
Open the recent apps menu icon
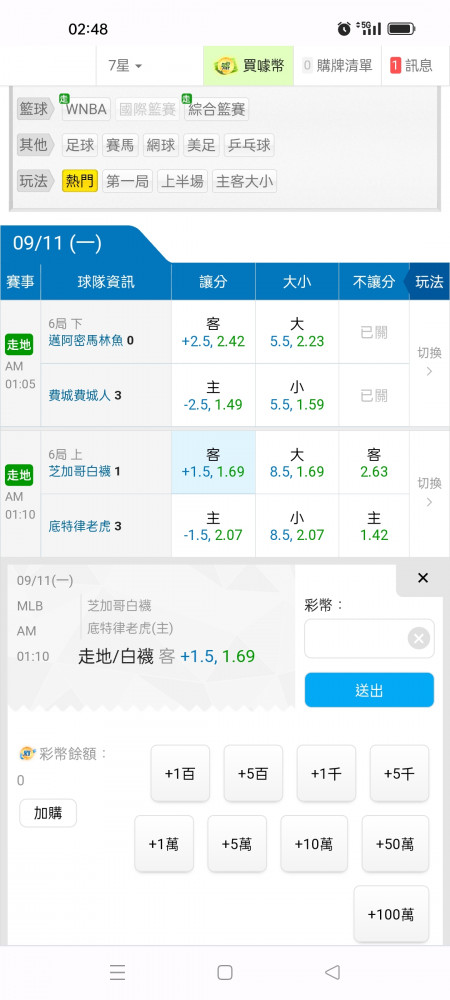117,972
